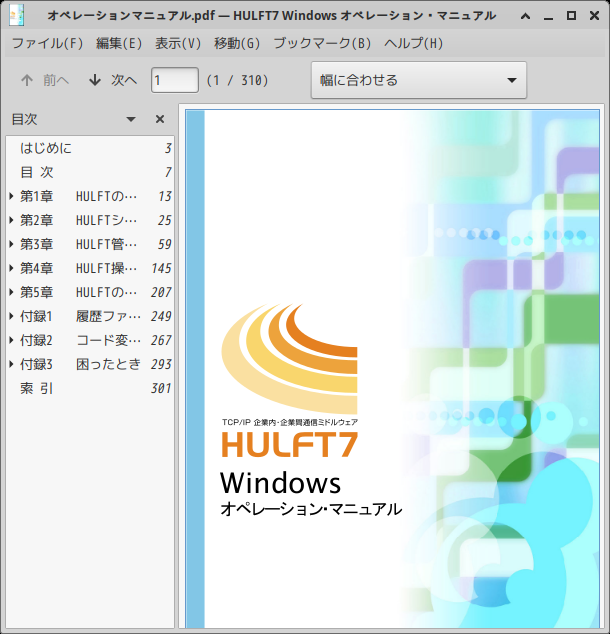Expand the 第1章 outline node

pyautogui.click(x=12, y=196)
